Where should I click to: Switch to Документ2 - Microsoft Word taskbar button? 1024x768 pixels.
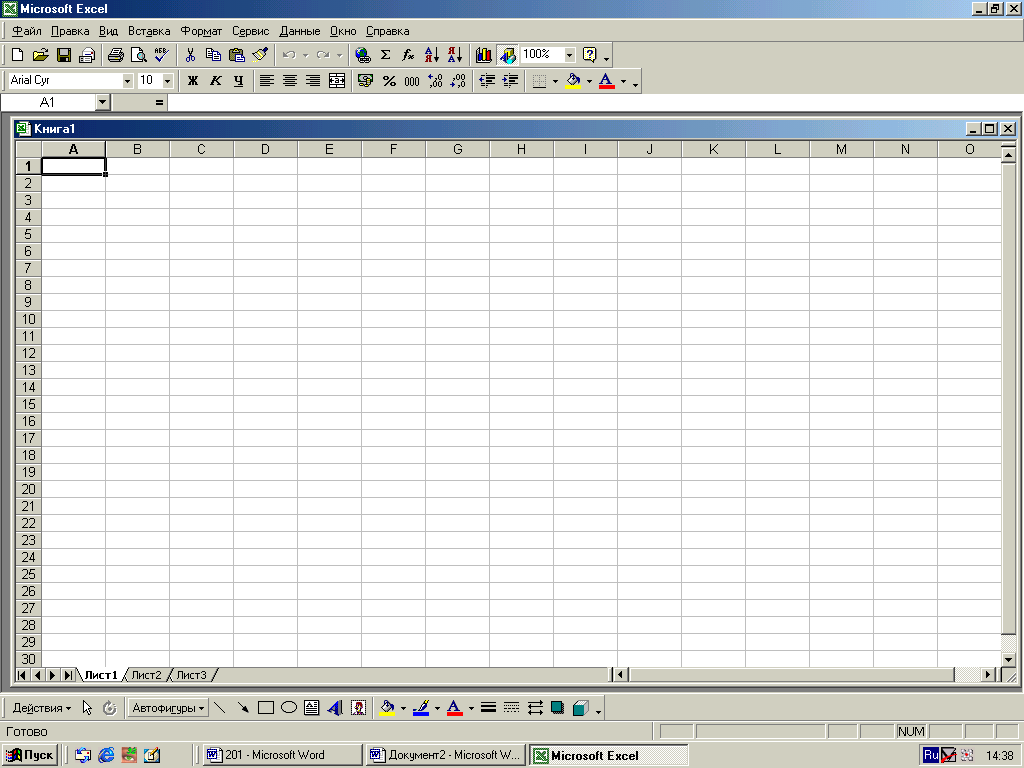(445, 755)
